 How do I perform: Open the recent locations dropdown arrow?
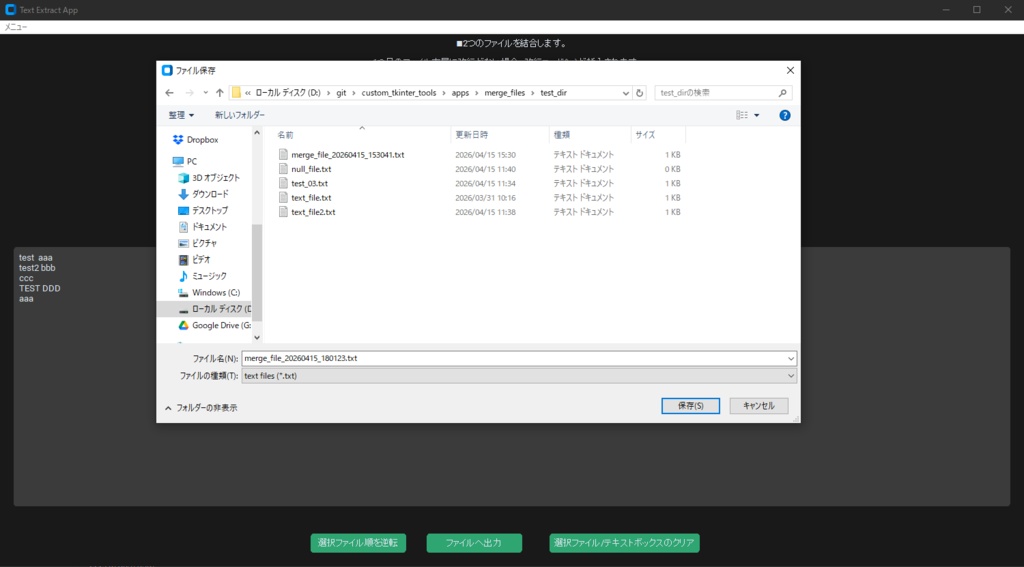point(205,93)
